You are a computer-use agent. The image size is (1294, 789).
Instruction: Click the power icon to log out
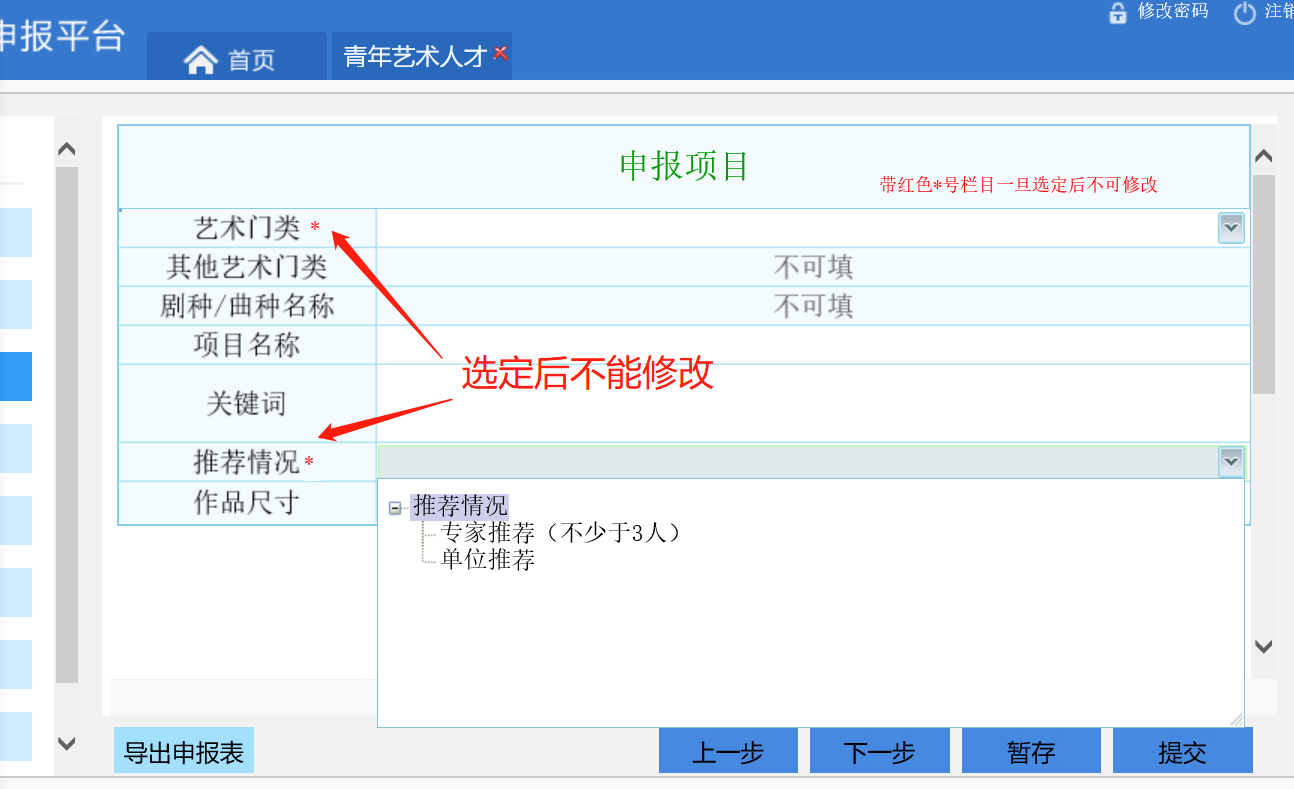[x=1244, y=13]
